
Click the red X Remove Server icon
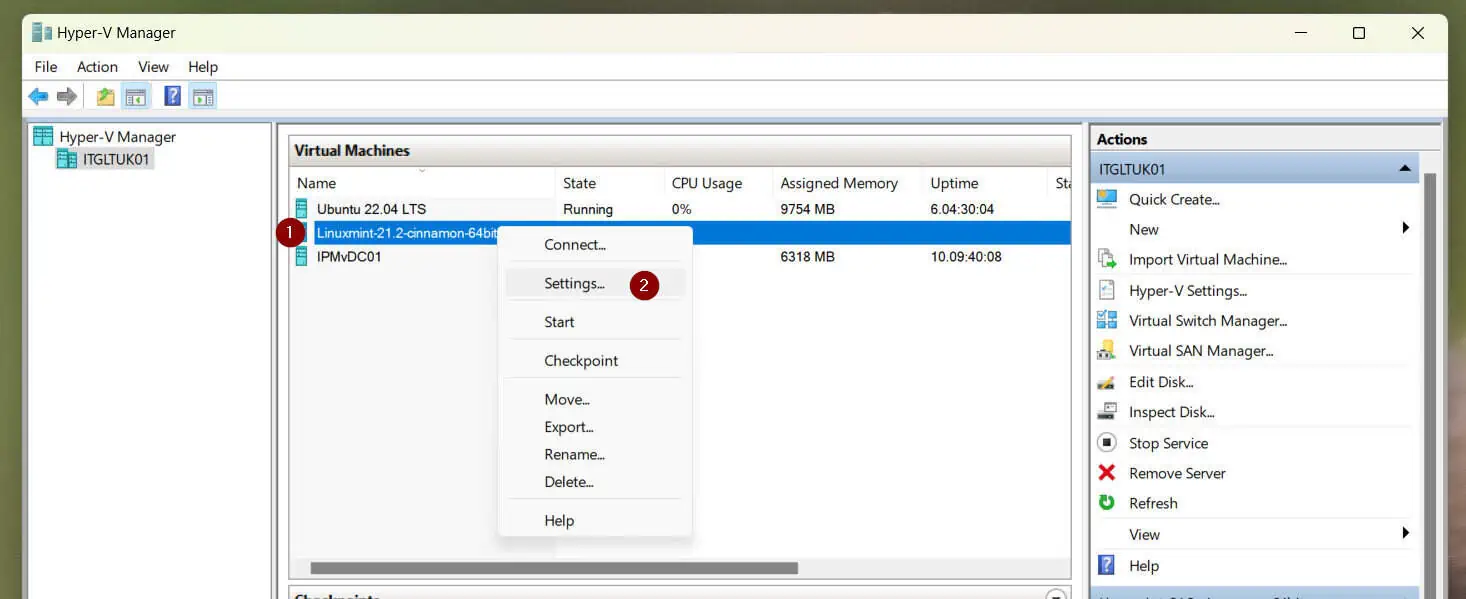point(1107,473)
